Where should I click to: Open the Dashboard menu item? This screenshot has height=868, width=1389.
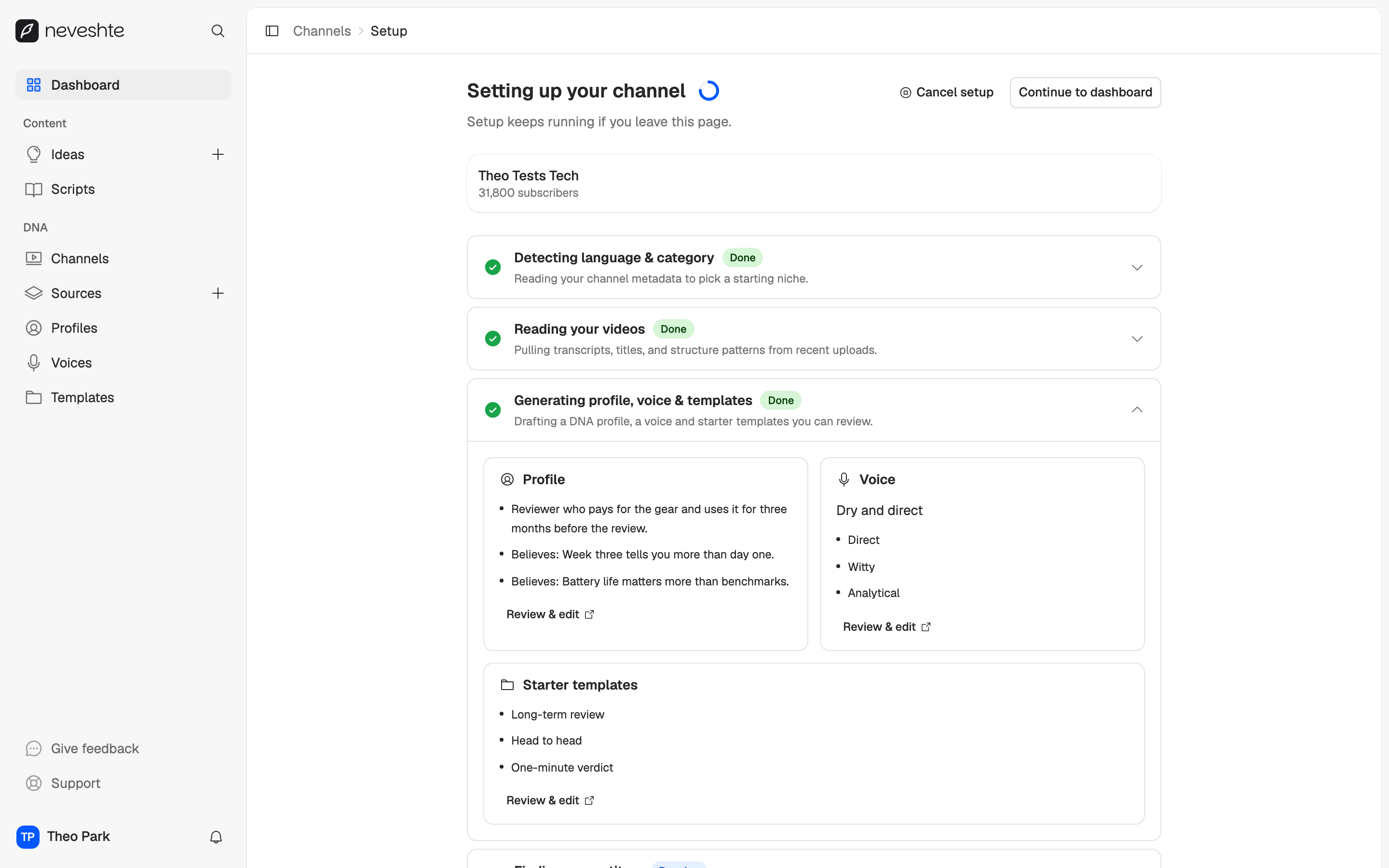point(123,85)
